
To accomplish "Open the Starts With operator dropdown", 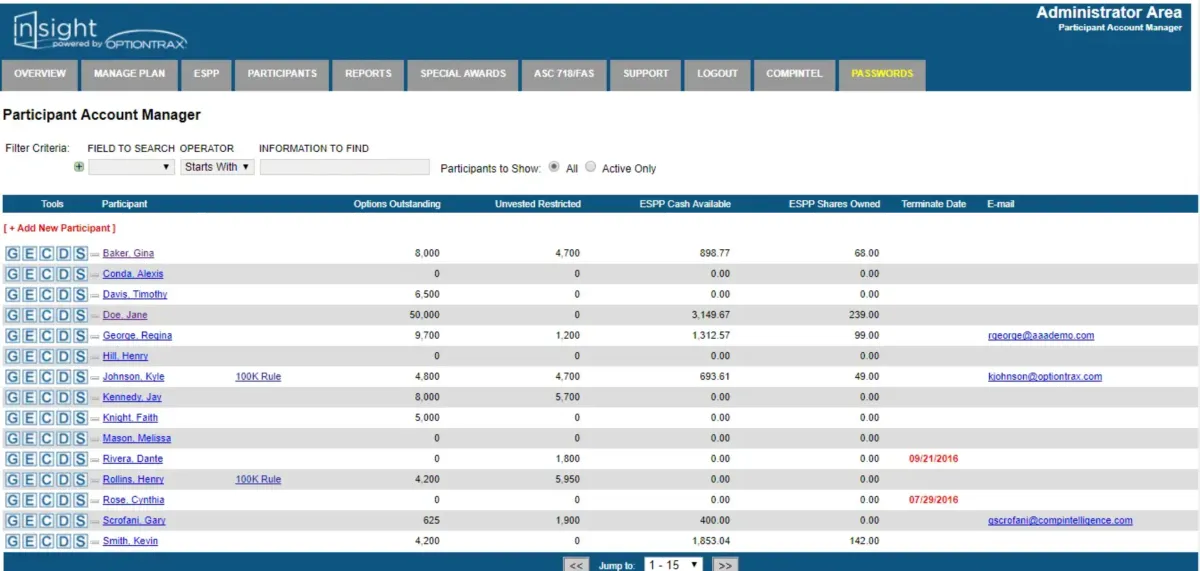I will click(218, 167).
